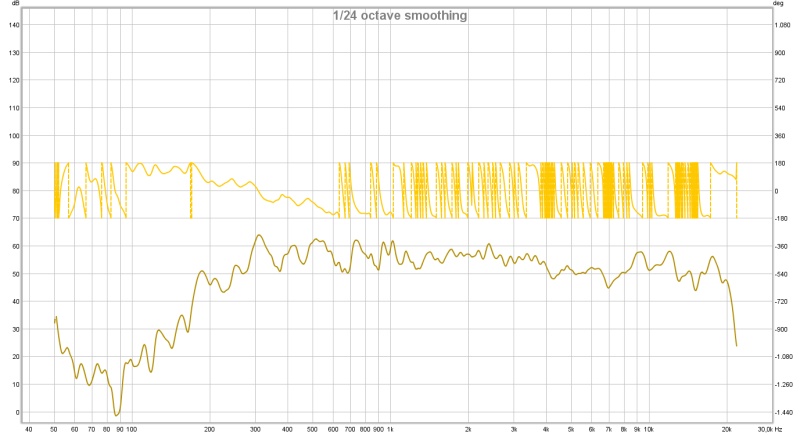Click the -900 label on the degrees axis
Screen dimensions: 800x435
(781, 329)
